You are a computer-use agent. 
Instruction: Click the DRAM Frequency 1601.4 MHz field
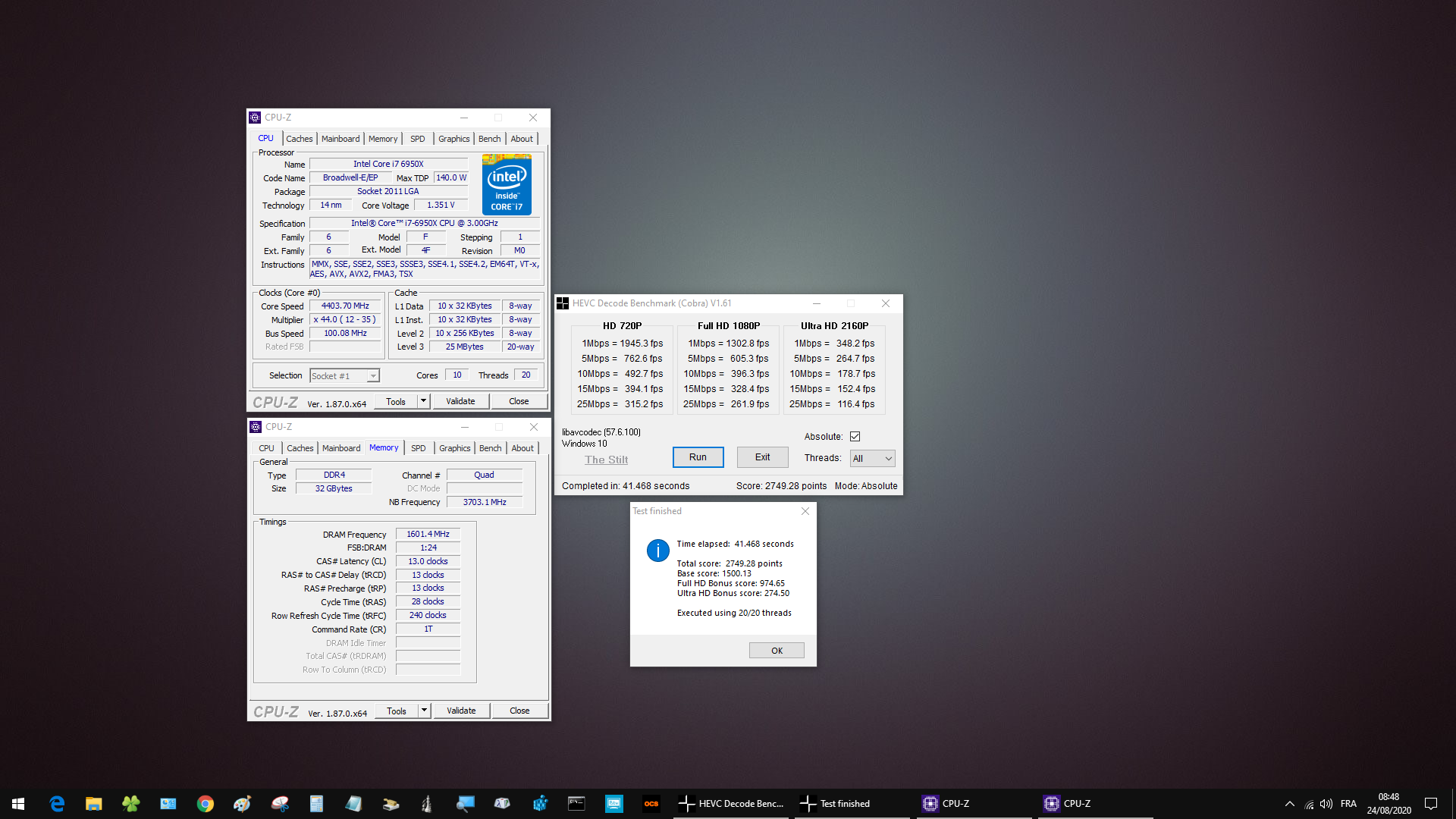click(428, 535)
